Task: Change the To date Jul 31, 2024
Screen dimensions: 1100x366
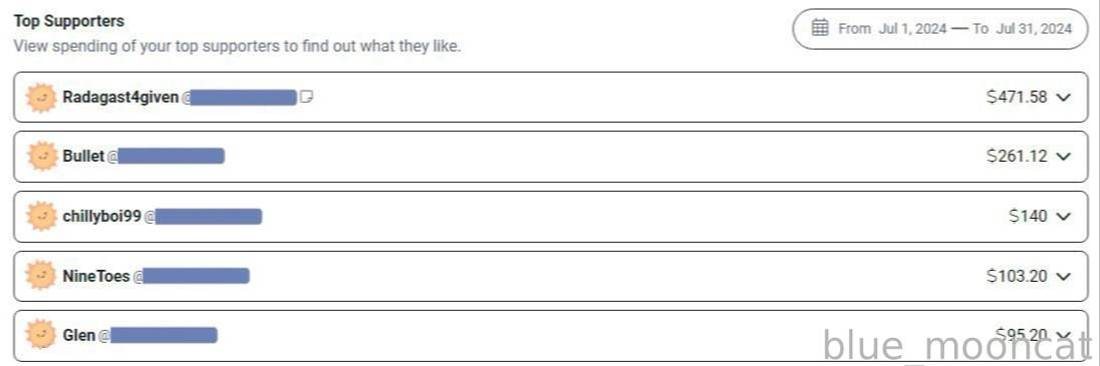Action: [x=1033, y=29]
